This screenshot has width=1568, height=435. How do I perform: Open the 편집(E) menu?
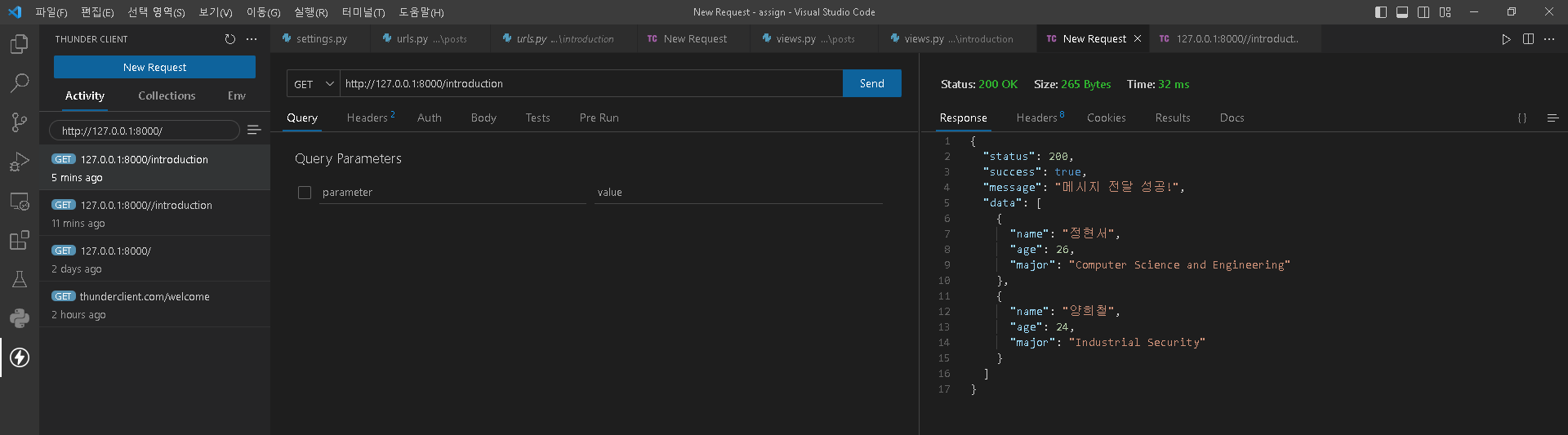click(x=97, y=12)
